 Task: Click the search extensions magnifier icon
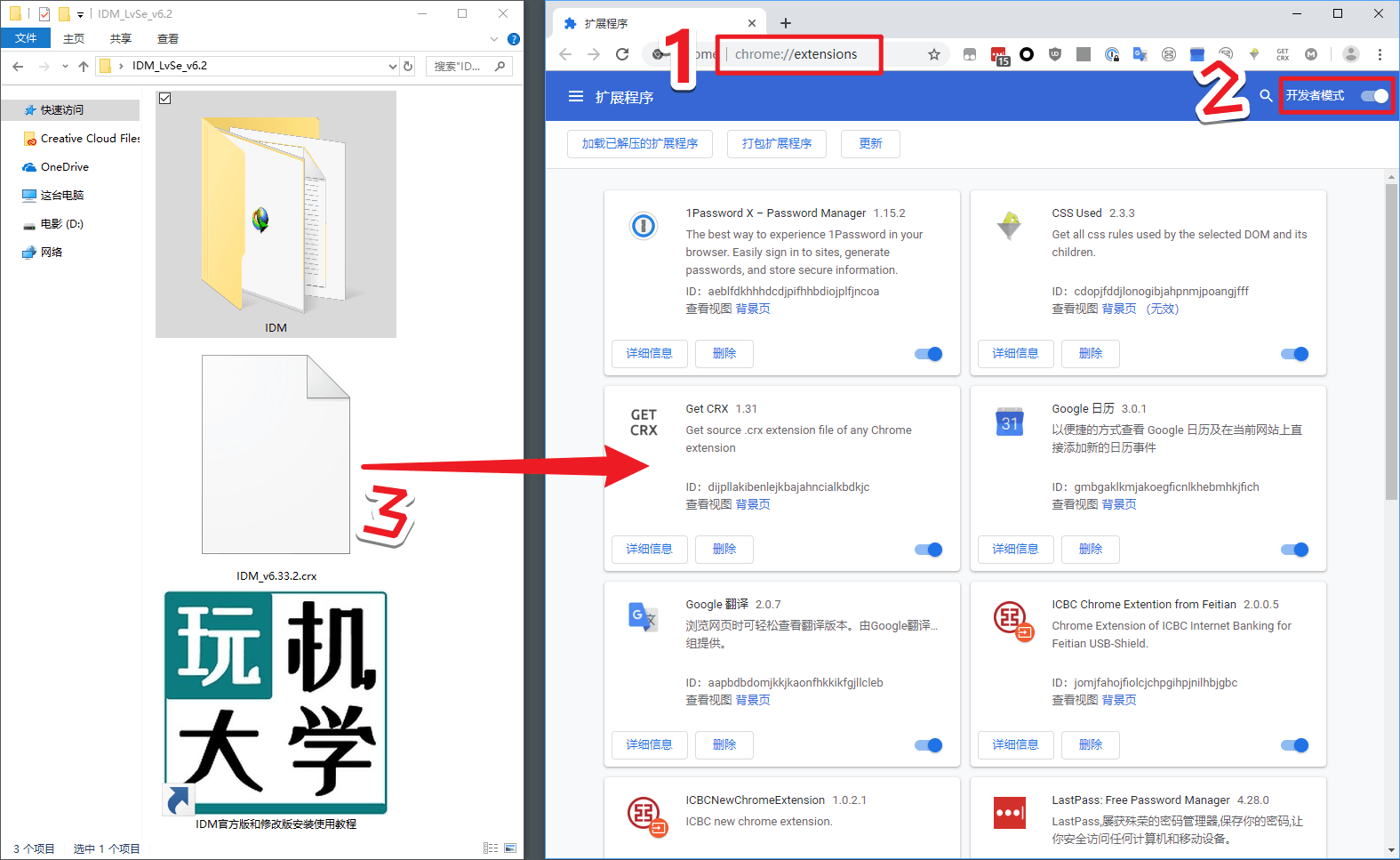(1266, 96)
